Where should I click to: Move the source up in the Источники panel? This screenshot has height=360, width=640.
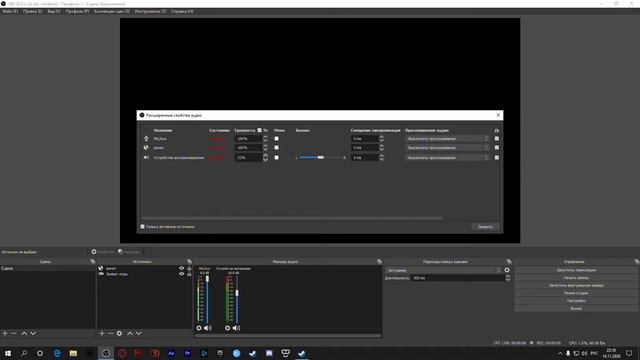click(130, 333)
